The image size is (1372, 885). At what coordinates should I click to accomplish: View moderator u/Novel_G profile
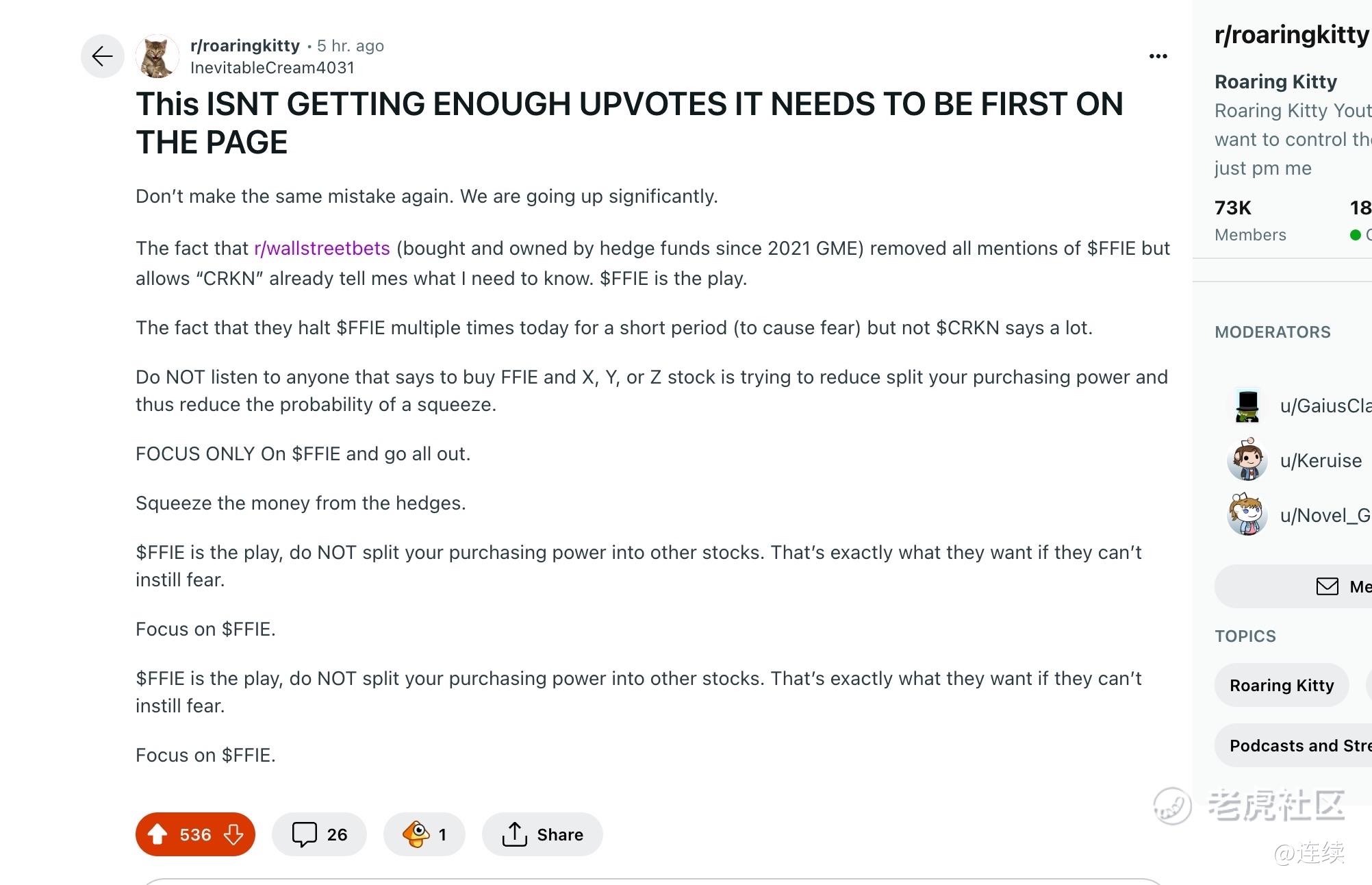(x=1325, y=515)
